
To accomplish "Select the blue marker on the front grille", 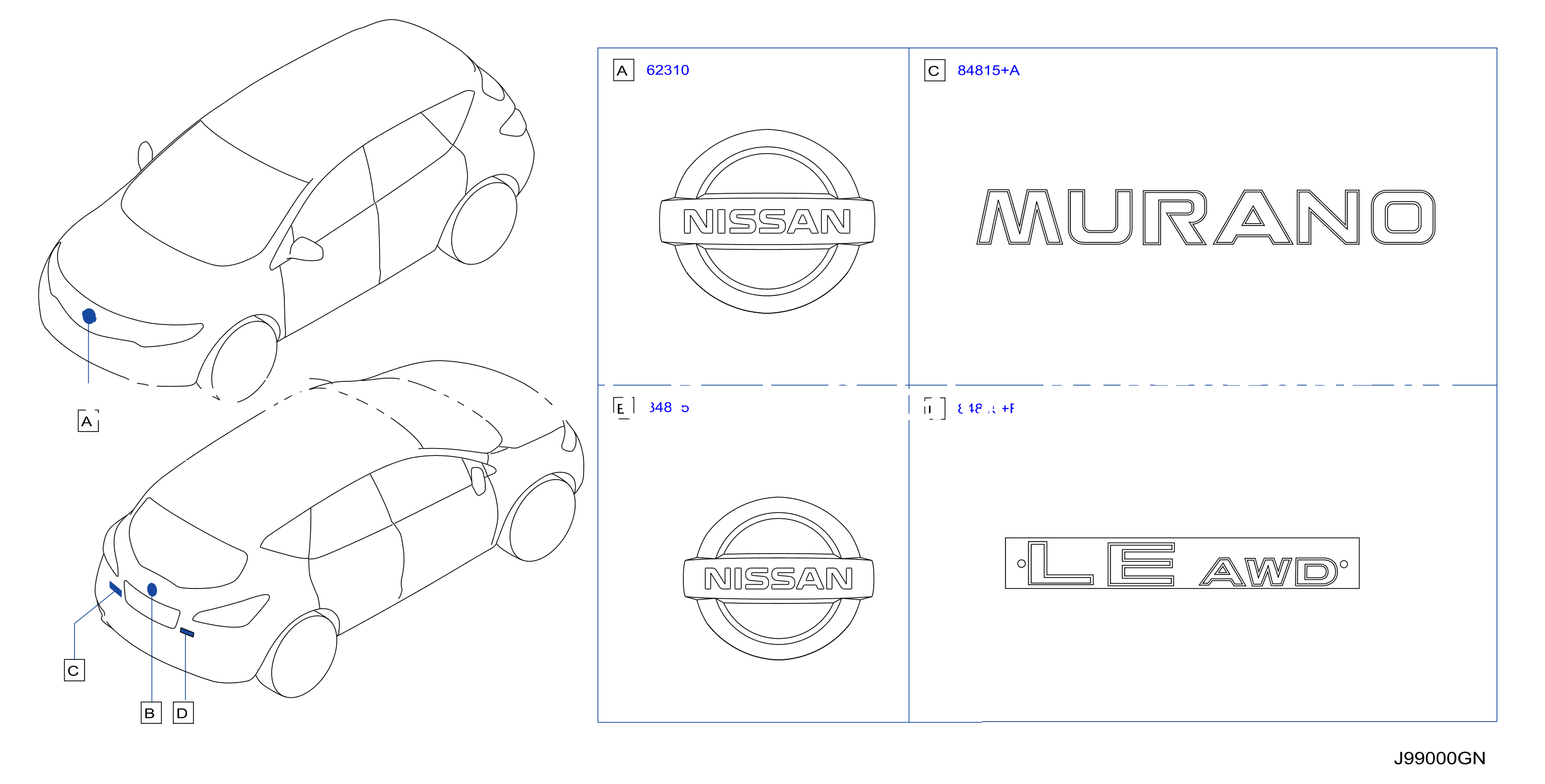I will click(x=89, y=316).
